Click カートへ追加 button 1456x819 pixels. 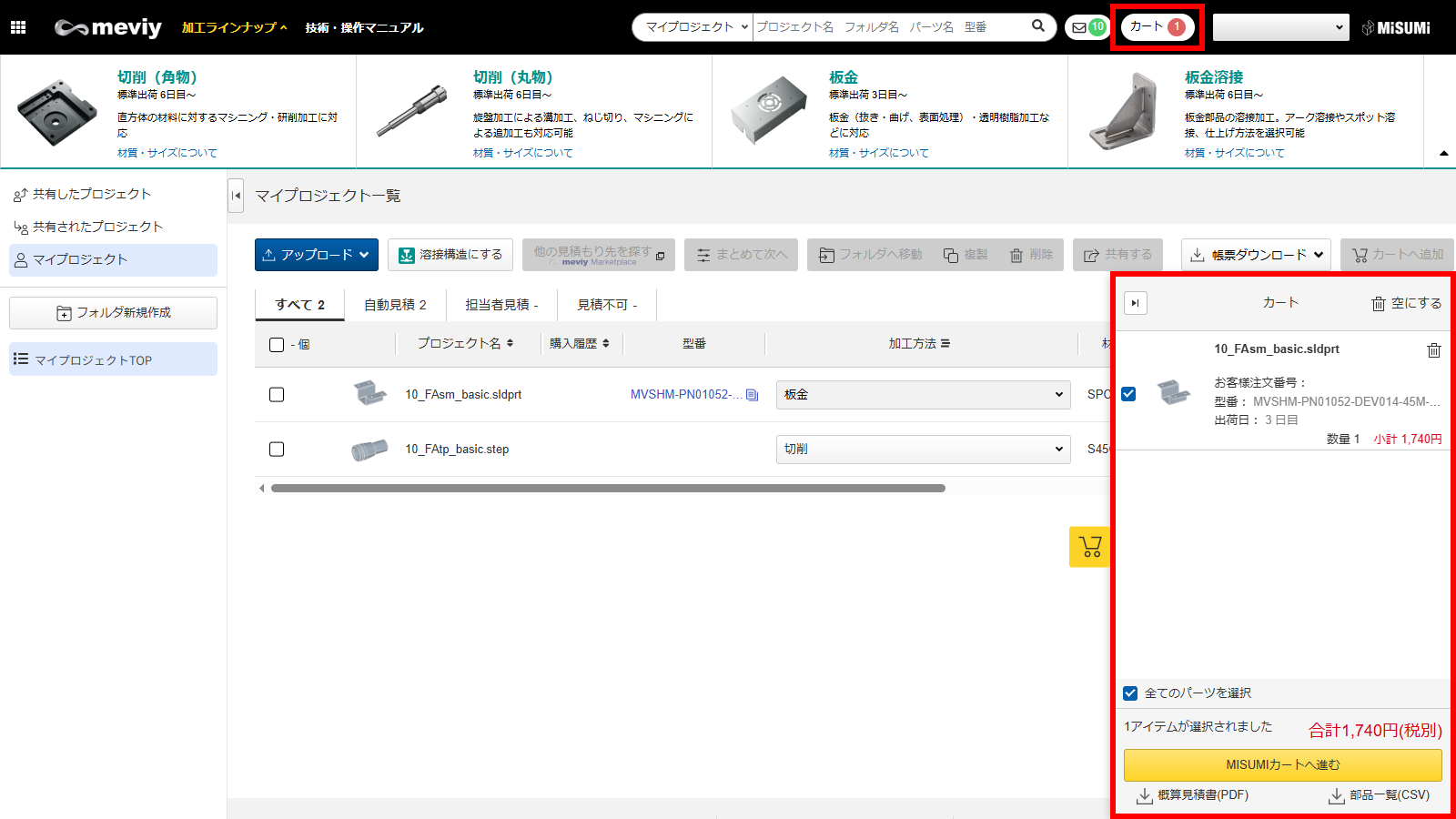[x=1397, y=255]
